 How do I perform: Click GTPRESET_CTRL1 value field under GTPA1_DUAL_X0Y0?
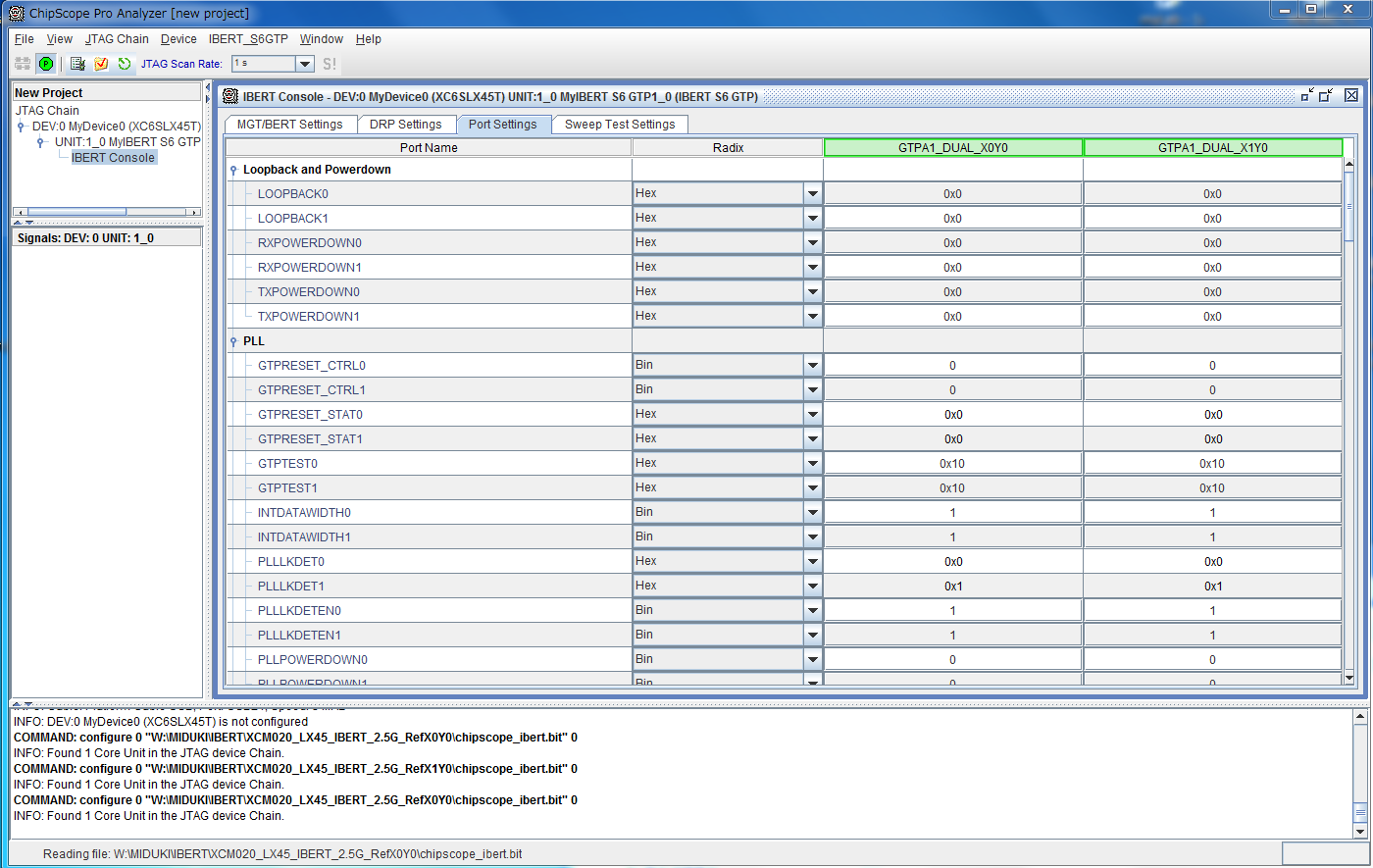(953, 389)
